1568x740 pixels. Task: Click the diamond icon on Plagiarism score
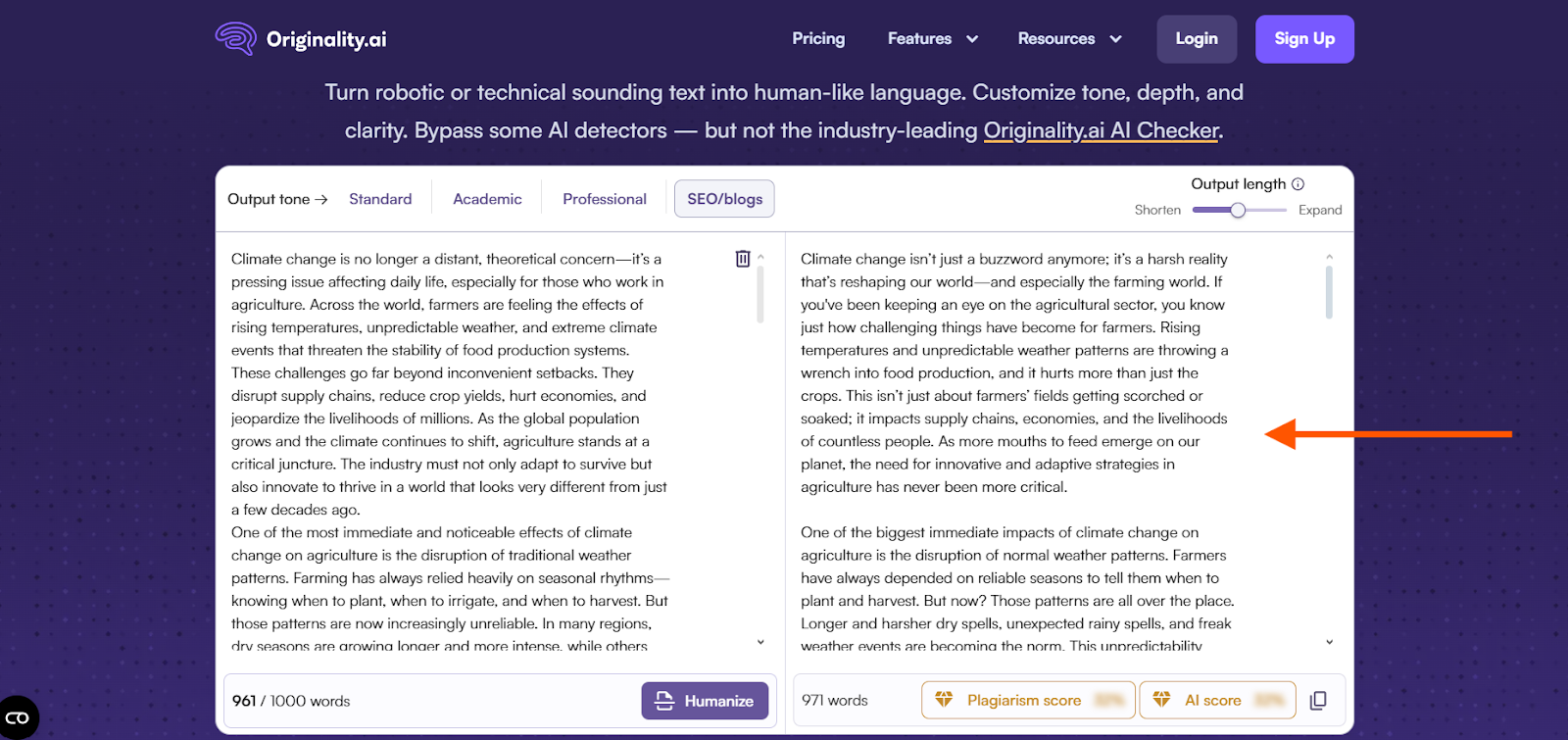pos(944,700)
